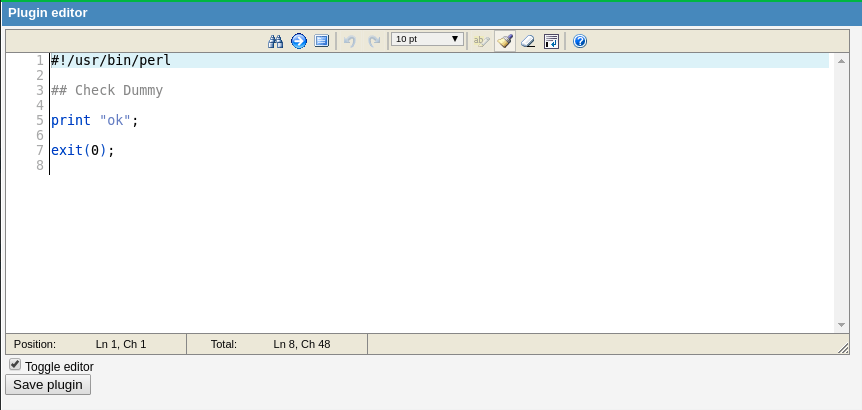Click the scrollbar down arrow
This screenshot has height=410, width=862.
(842, 325)
